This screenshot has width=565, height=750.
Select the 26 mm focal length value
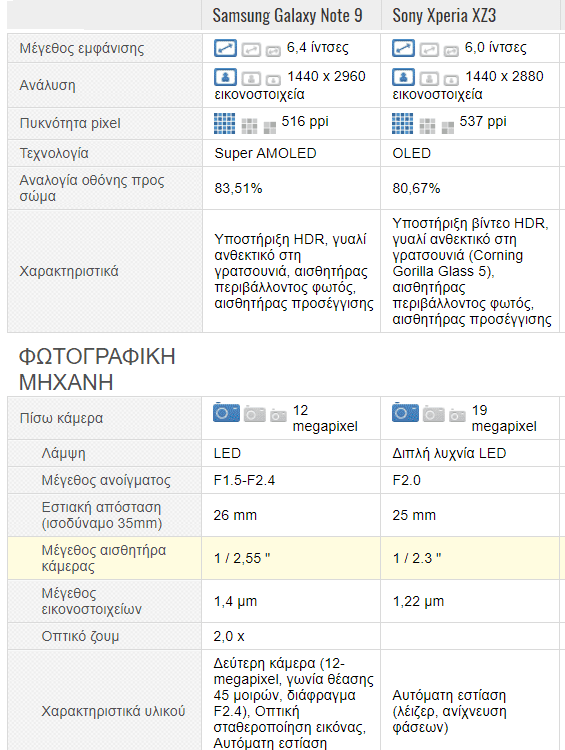pyautogui.click(x=235, y=515)
